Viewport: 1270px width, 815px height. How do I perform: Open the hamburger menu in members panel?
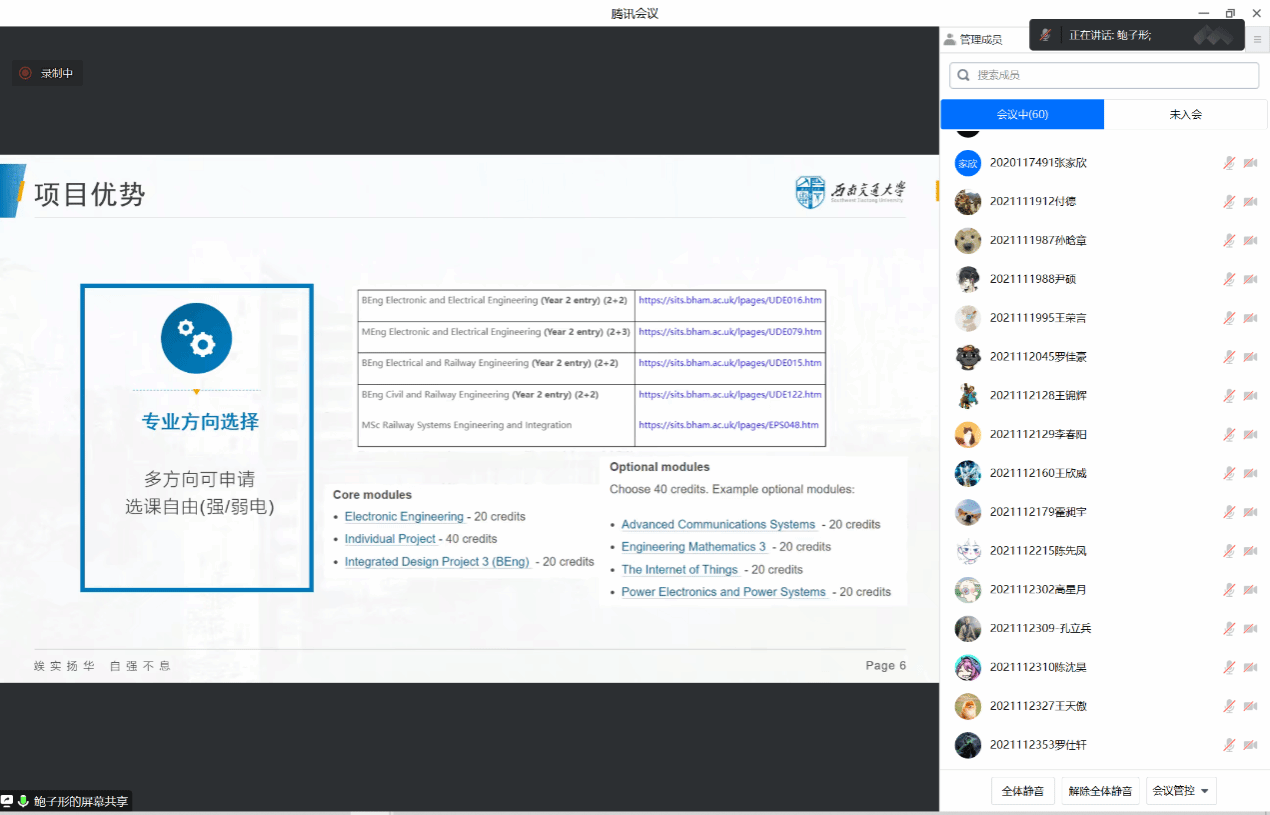tap(1257, 39)
